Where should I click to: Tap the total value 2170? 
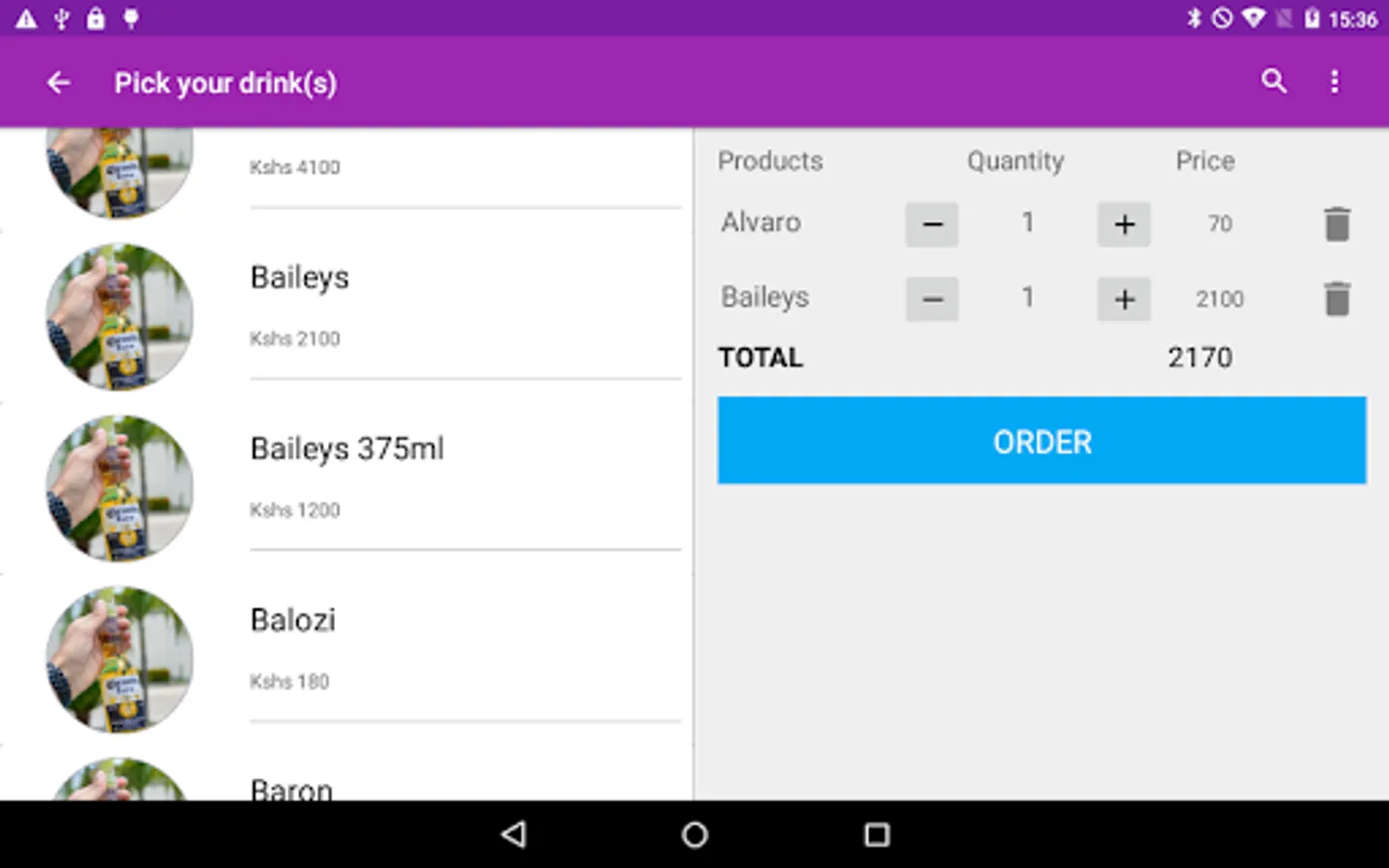[x=1200, y=358]
